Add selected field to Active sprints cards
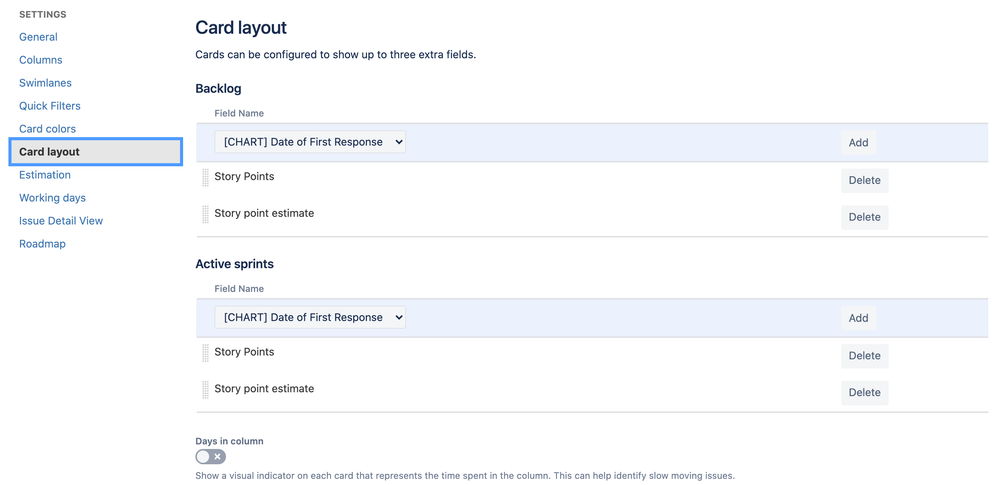The image size is (999, 485). pos(858,318)
